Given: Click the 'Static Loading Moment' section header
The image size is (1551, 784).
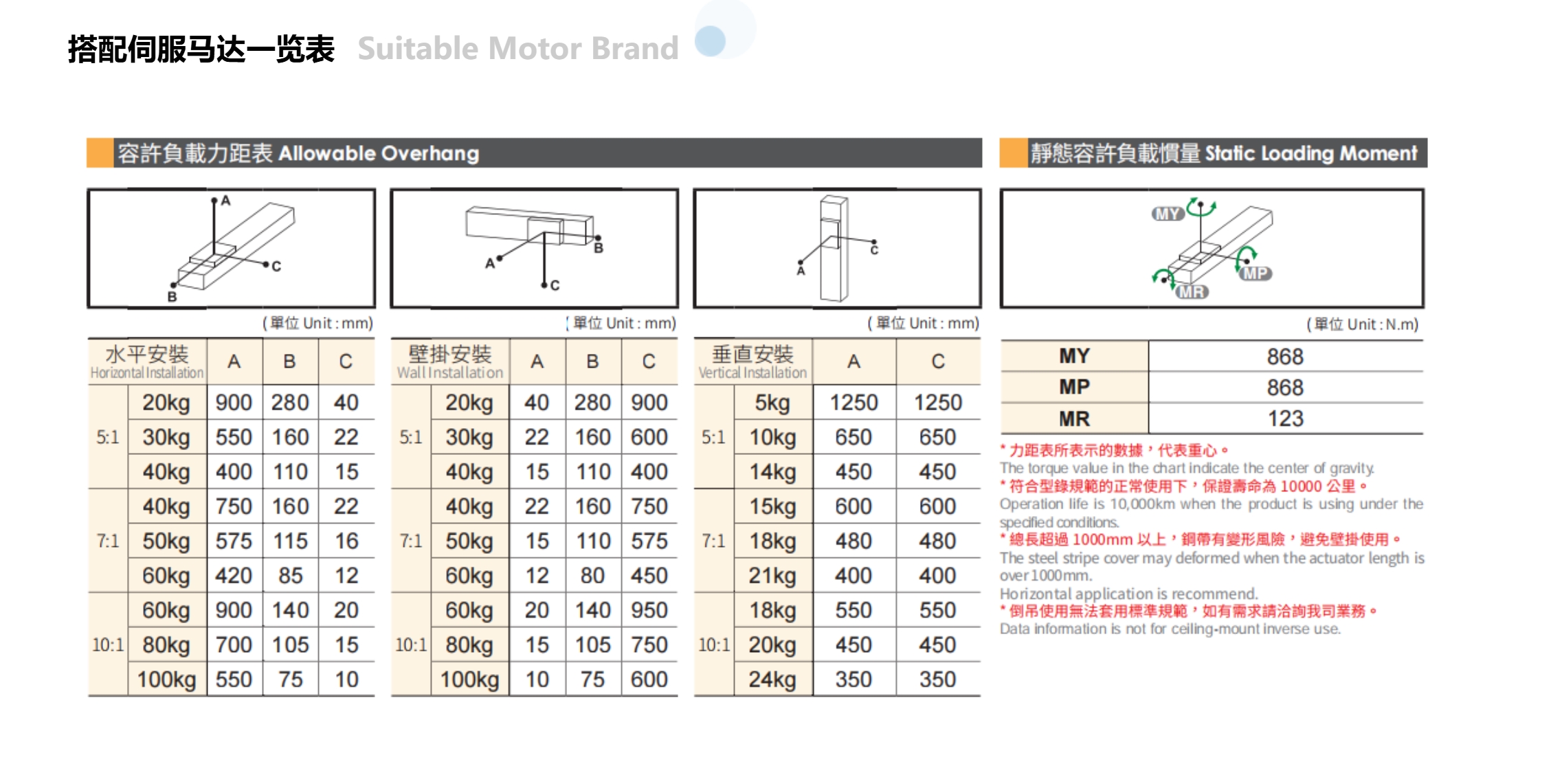Looking at the screenshot, I should click(1214, 153).
